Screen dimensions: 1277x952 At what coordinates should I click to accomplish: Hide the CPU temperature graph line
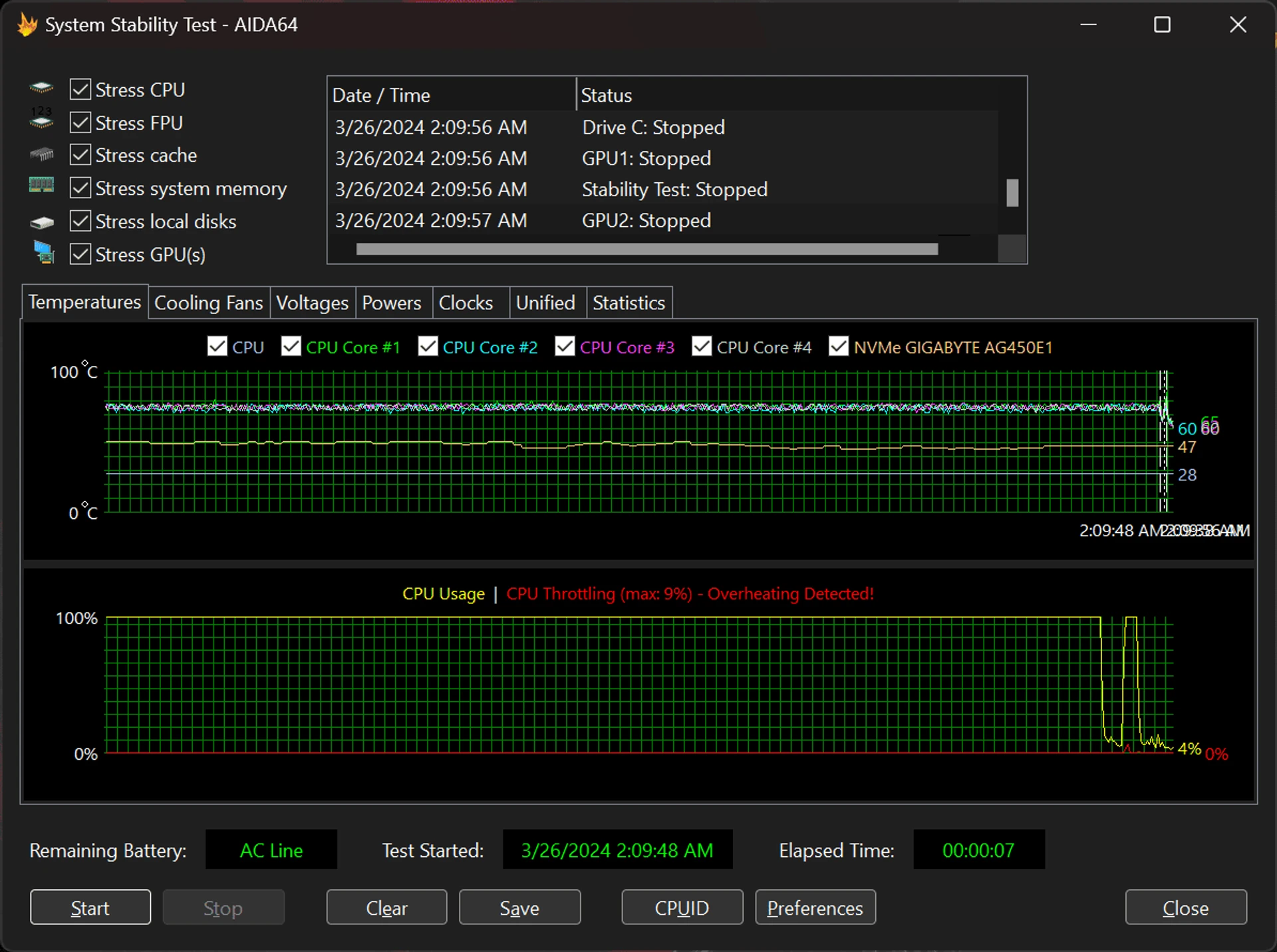point(217,347)
